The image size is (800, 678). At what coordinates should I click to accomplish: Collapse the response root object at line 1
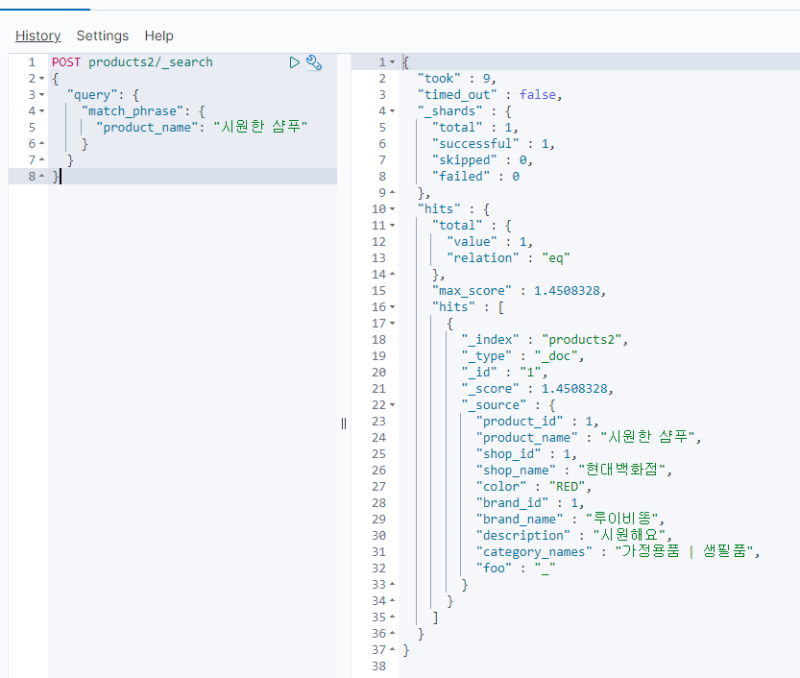coord(394,62)
